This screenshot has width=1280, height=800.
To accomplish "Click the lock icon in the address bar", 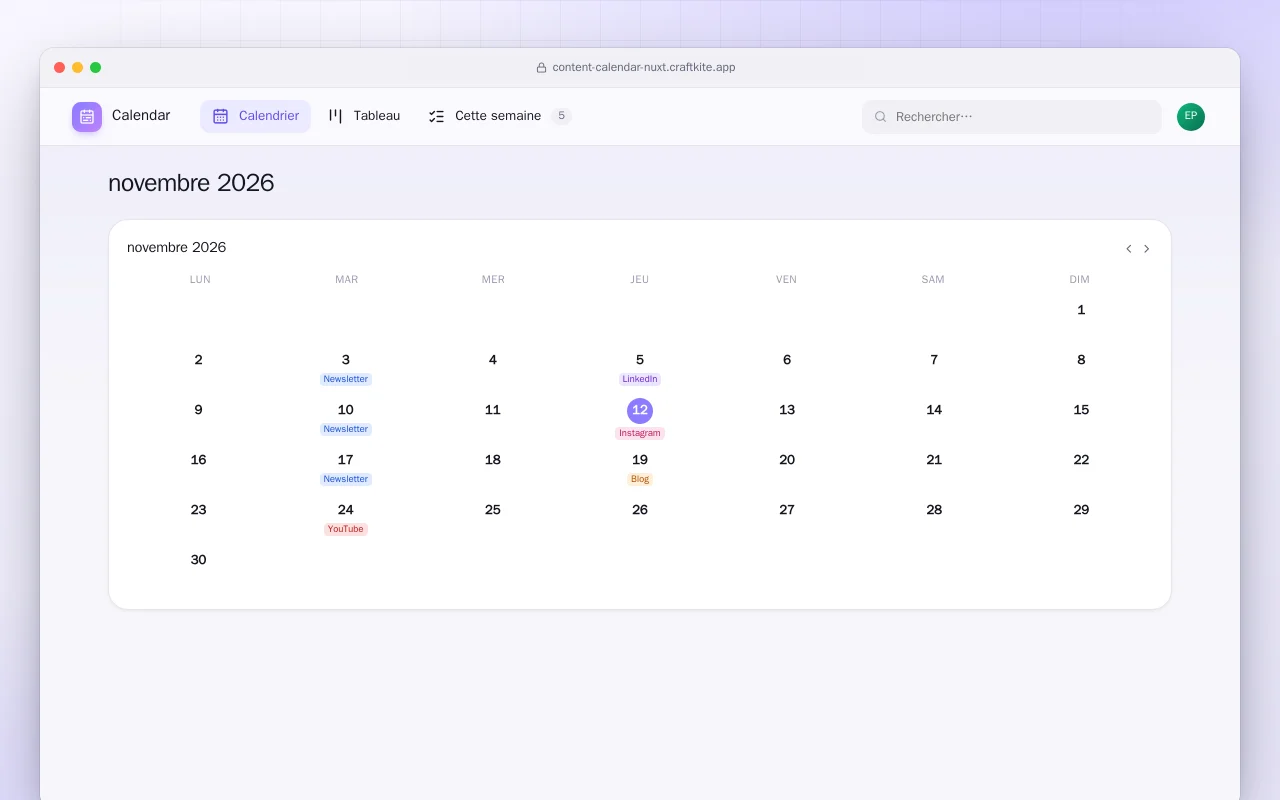I will click(541, 68).
